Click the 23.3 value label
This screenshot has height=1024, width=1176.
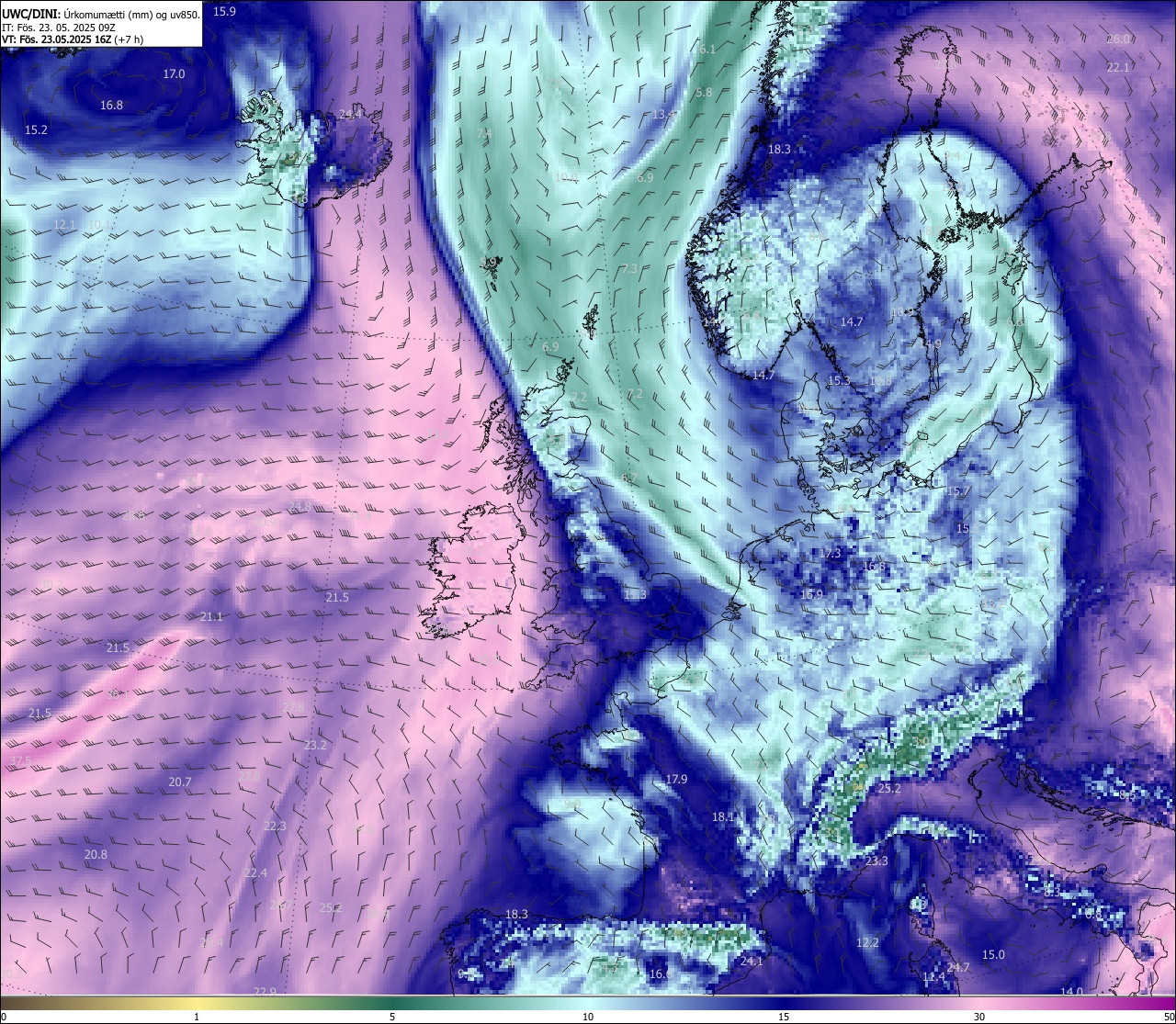[876, 861]
